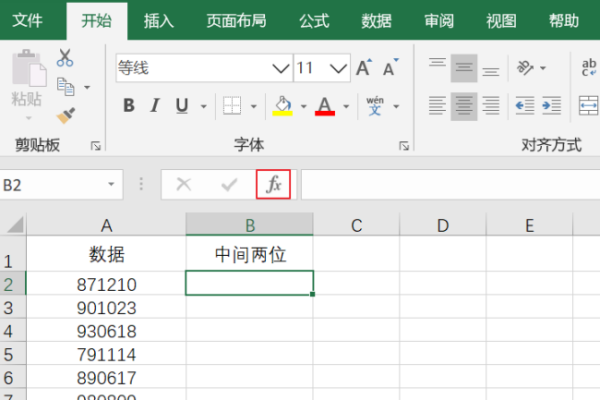The height and width of the screenshot is (400, 600).
Task: Center text horizontally
Action: (464, 106)
